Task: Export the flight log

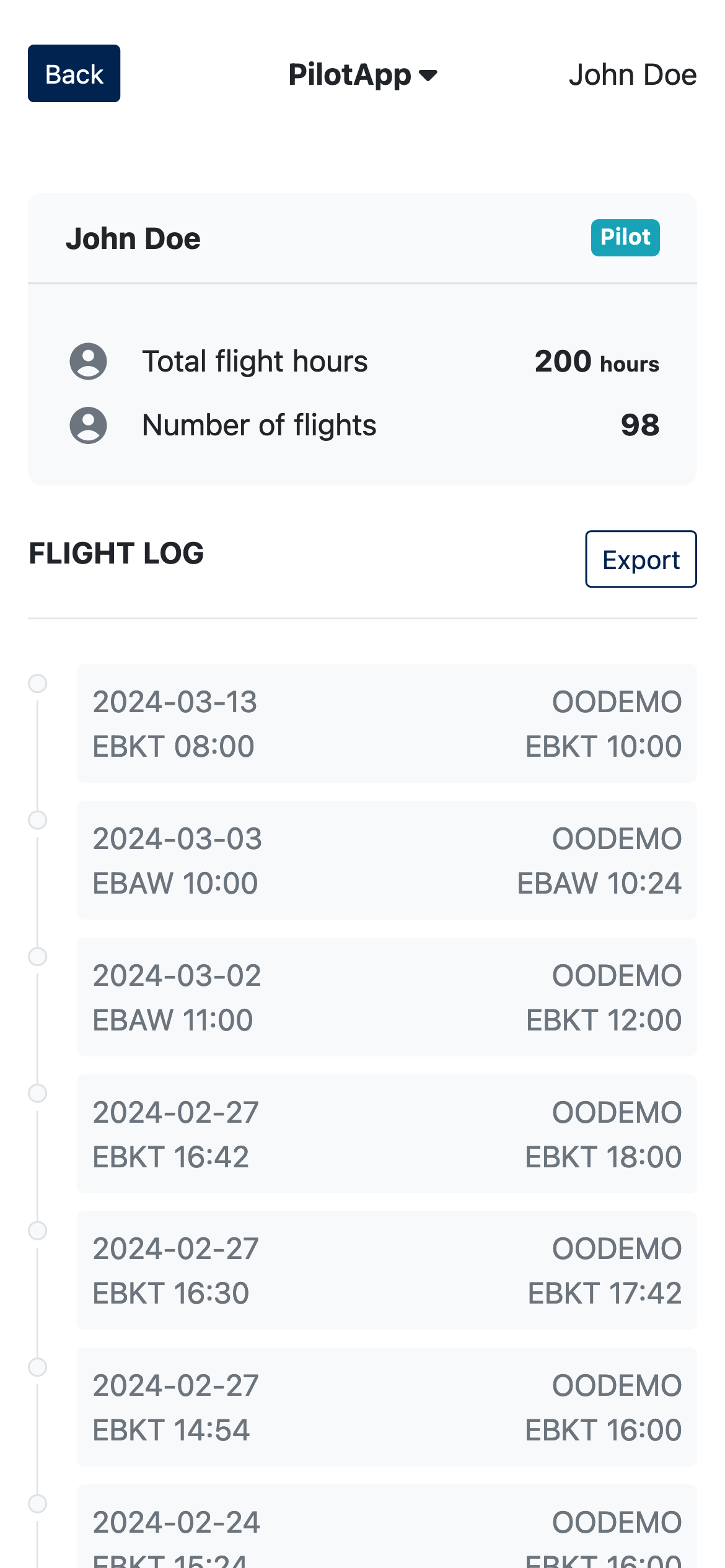Action: pyautogui.click(x=641, y=559)
